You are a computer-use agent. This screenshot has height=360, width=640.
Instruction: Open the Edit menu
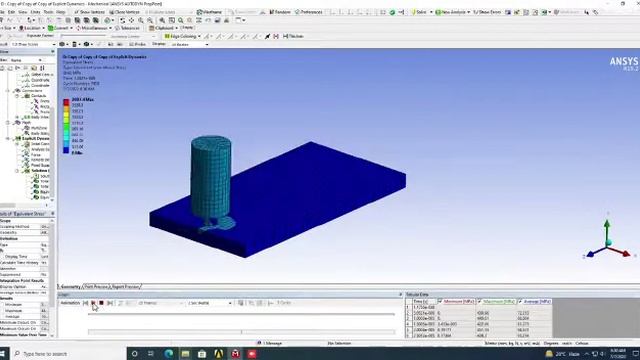pyautogui.click(x=11, y=12)
